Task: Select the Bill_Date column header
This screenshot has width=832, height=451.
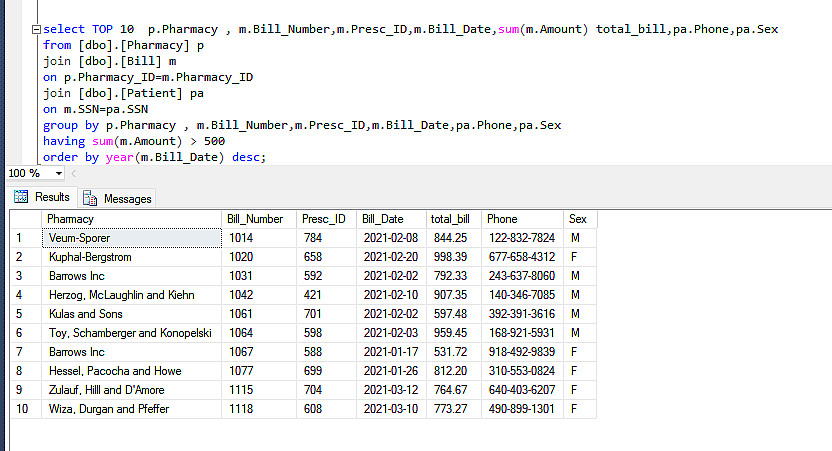Action: (x=392, y=219)
